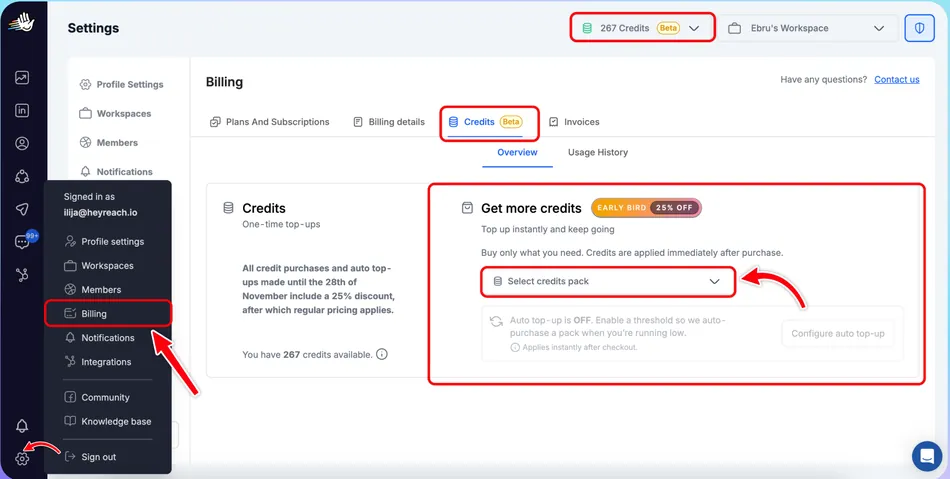The width and height of the screenshot is (950, 479).
Task: Click the Knowledge base book icon
Action: pos(70,421)
